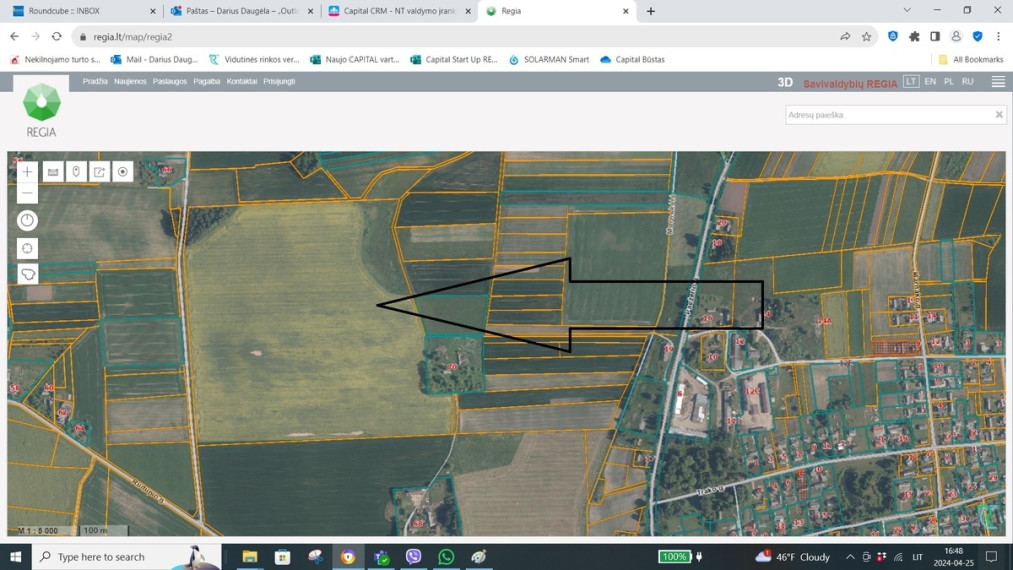Switch to the Roundcube :: INBOX tab
Image resolution: width=1013 pixels, height=570 pixels.
[83, 11]
